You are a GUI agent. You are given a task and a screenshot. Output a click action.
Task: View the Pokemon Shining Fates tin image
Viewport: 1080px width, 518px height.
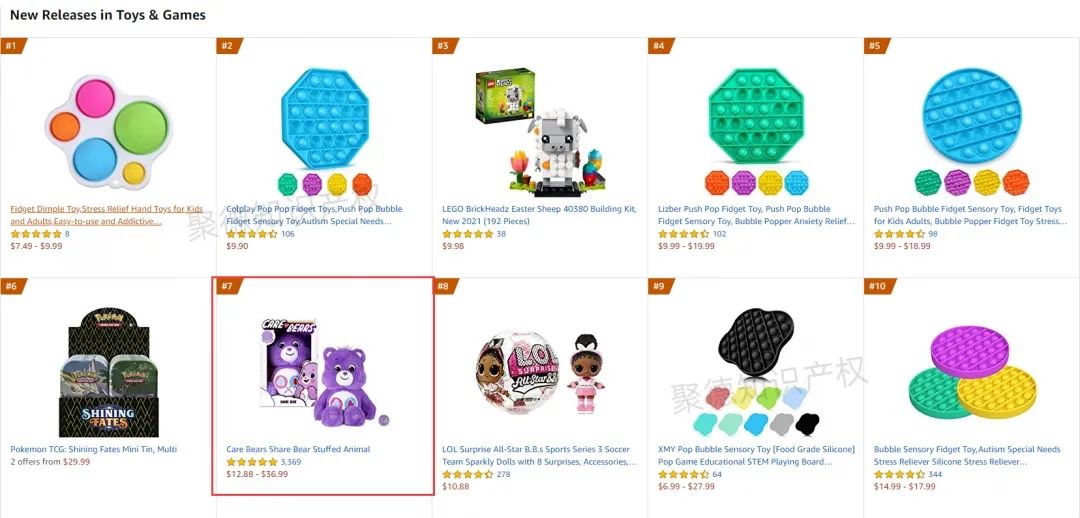pyautogui.click(x=108, y=373)
